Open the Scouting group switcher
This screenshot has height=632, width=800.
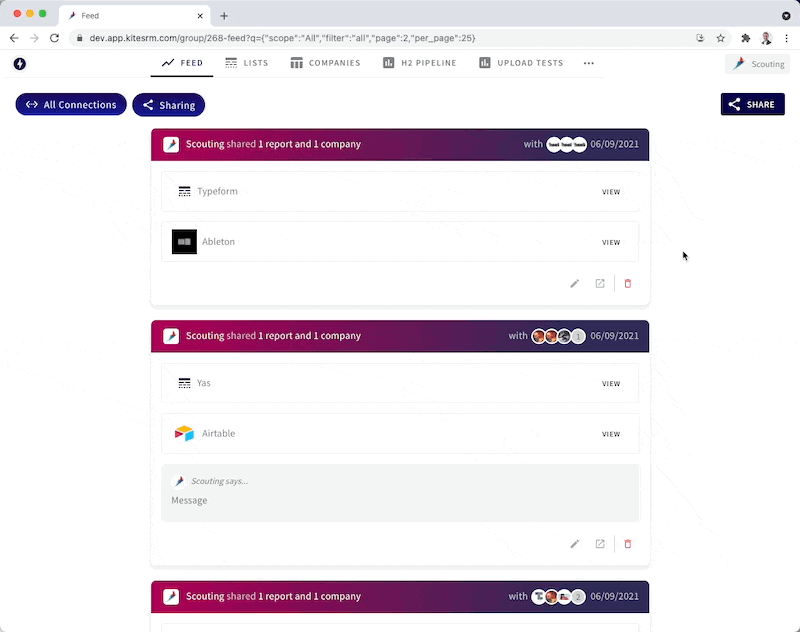757,64
